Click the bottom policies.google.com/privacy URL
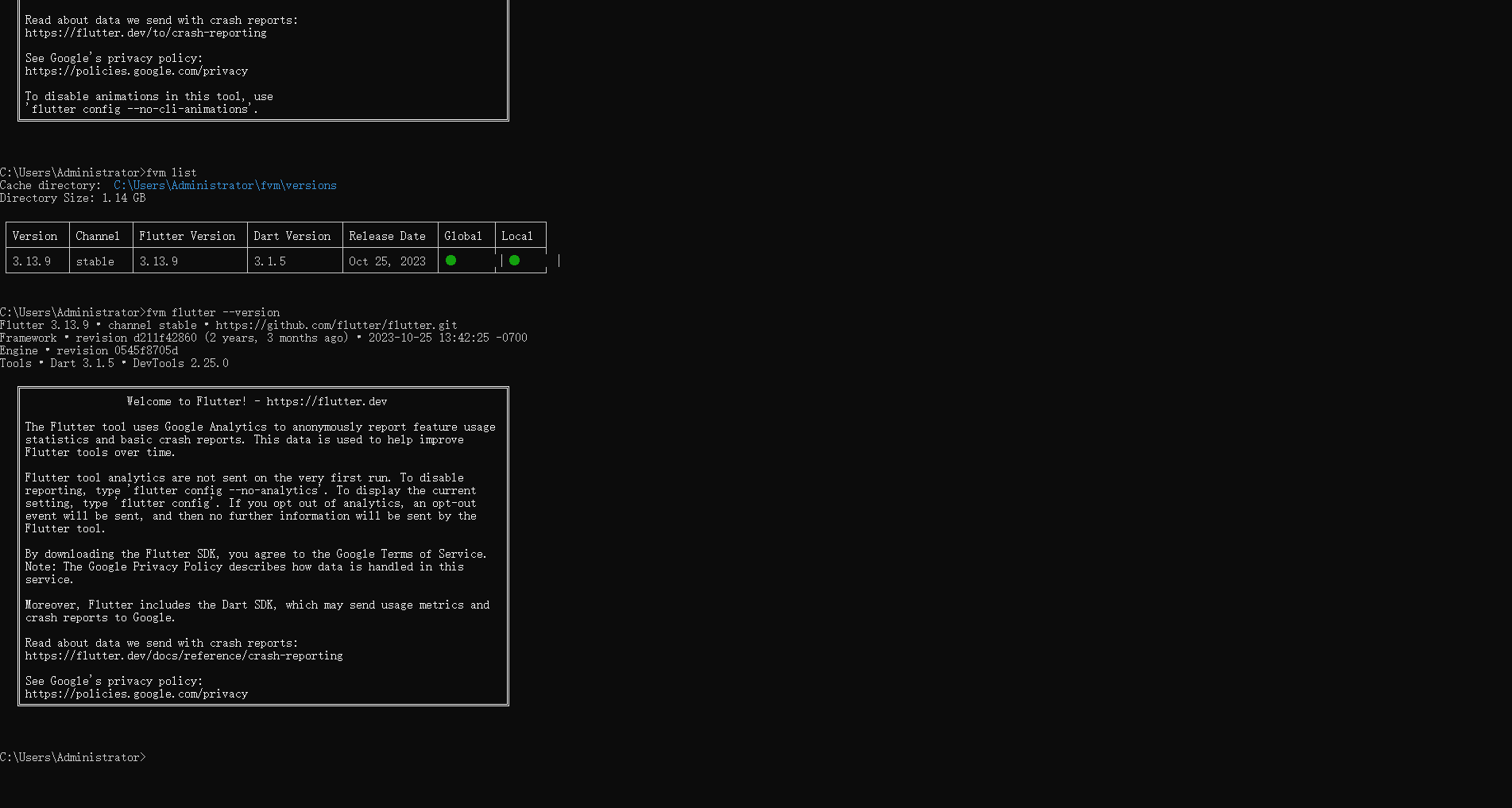 tap(136, 694)
